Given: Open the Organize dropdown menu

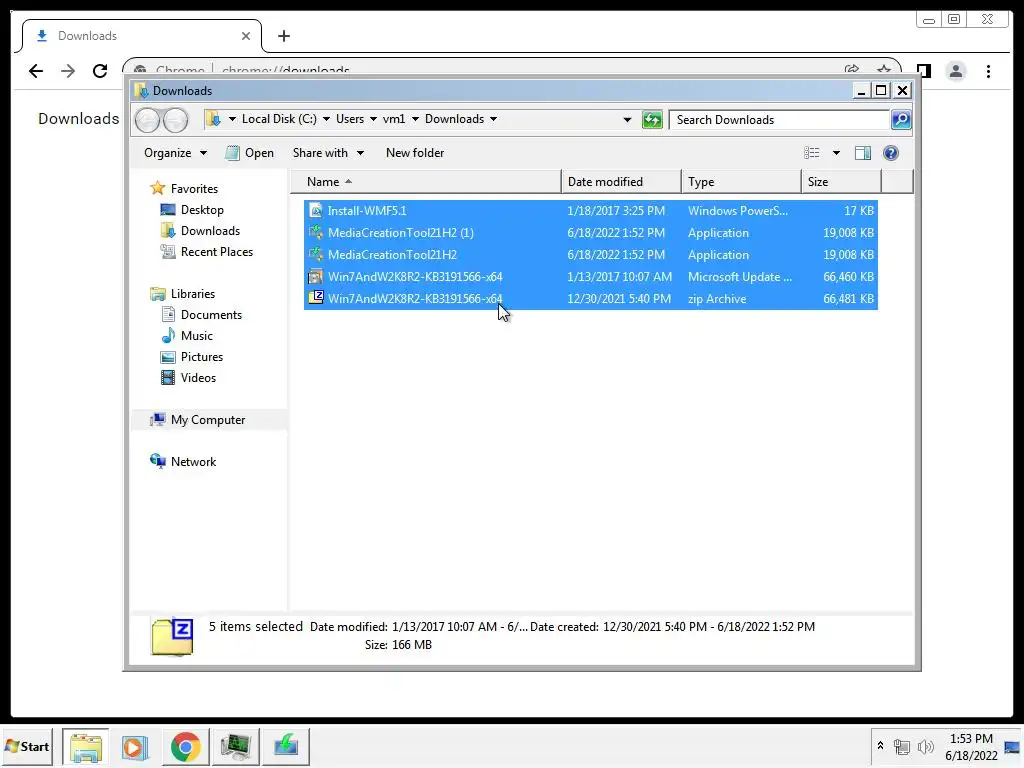Looking at the screenshot, I should point(175,153).
